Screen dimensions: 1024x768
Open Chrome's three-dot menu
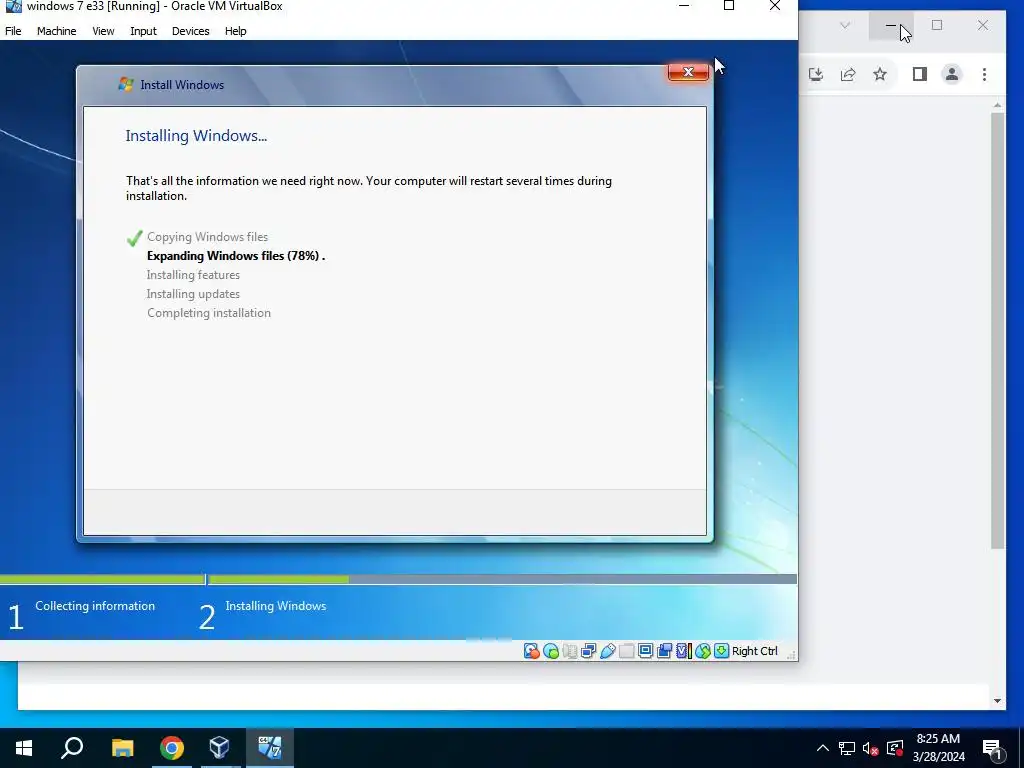click(984, 74)
